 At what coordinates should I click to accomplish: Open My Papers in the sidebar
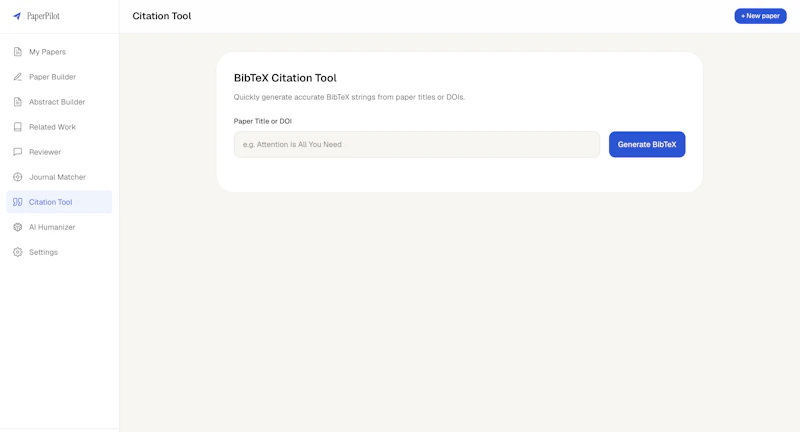click(59, 52)
